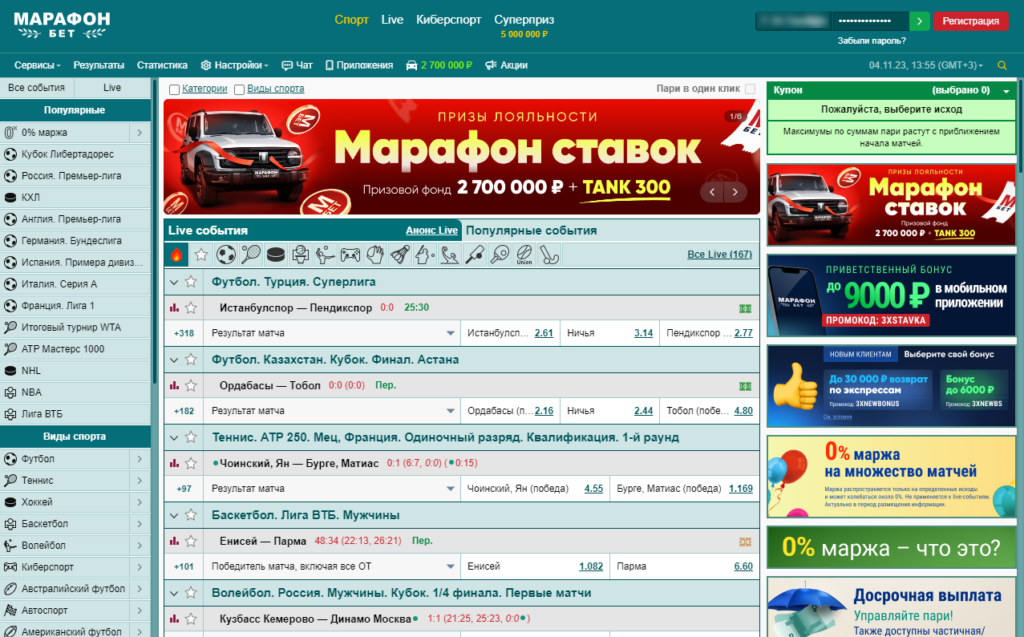This screenshot has height=637, width=1024.
Task: Filter live events by esports gamepad icon
Action: coord(350,255)
